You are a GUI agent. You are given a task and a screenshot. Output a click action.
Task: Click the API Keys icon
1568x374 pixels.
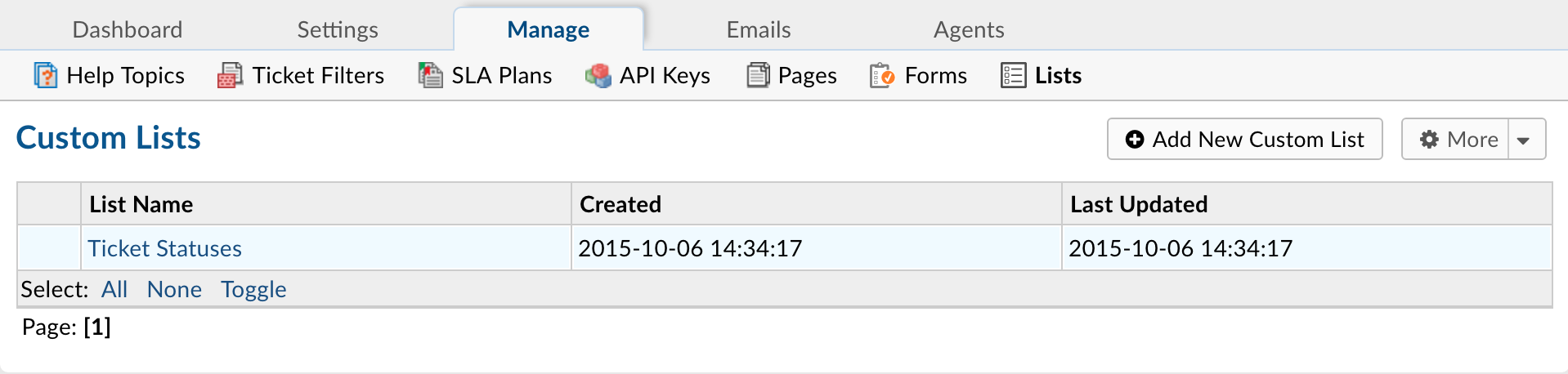click(x=598, y=75)
